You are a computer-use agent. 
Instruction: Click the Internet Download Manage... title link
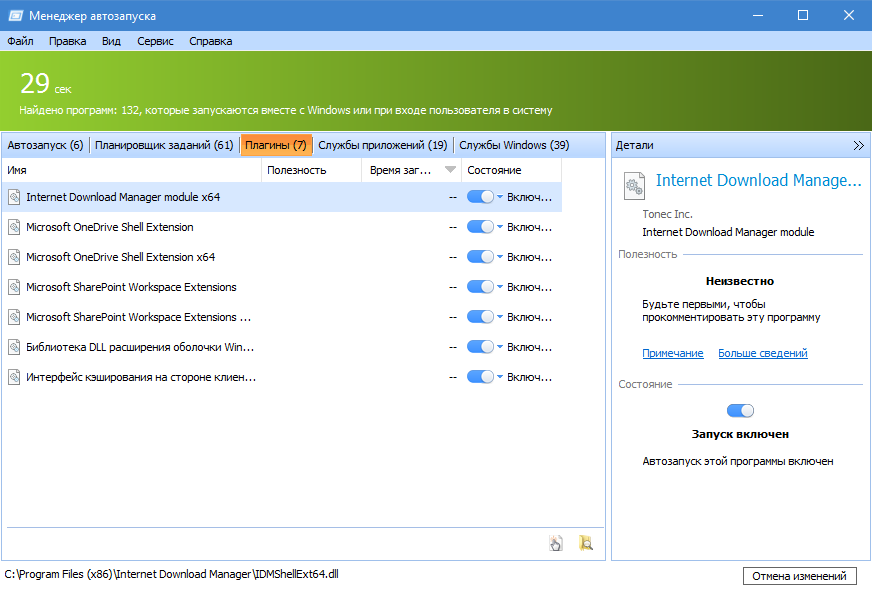(759, 180)
